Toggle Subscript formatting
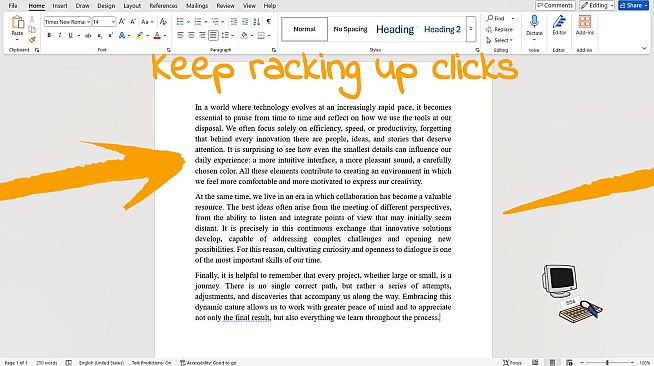Image resolution: width=654 pixels, height=366 pixels. pos(100,35)
